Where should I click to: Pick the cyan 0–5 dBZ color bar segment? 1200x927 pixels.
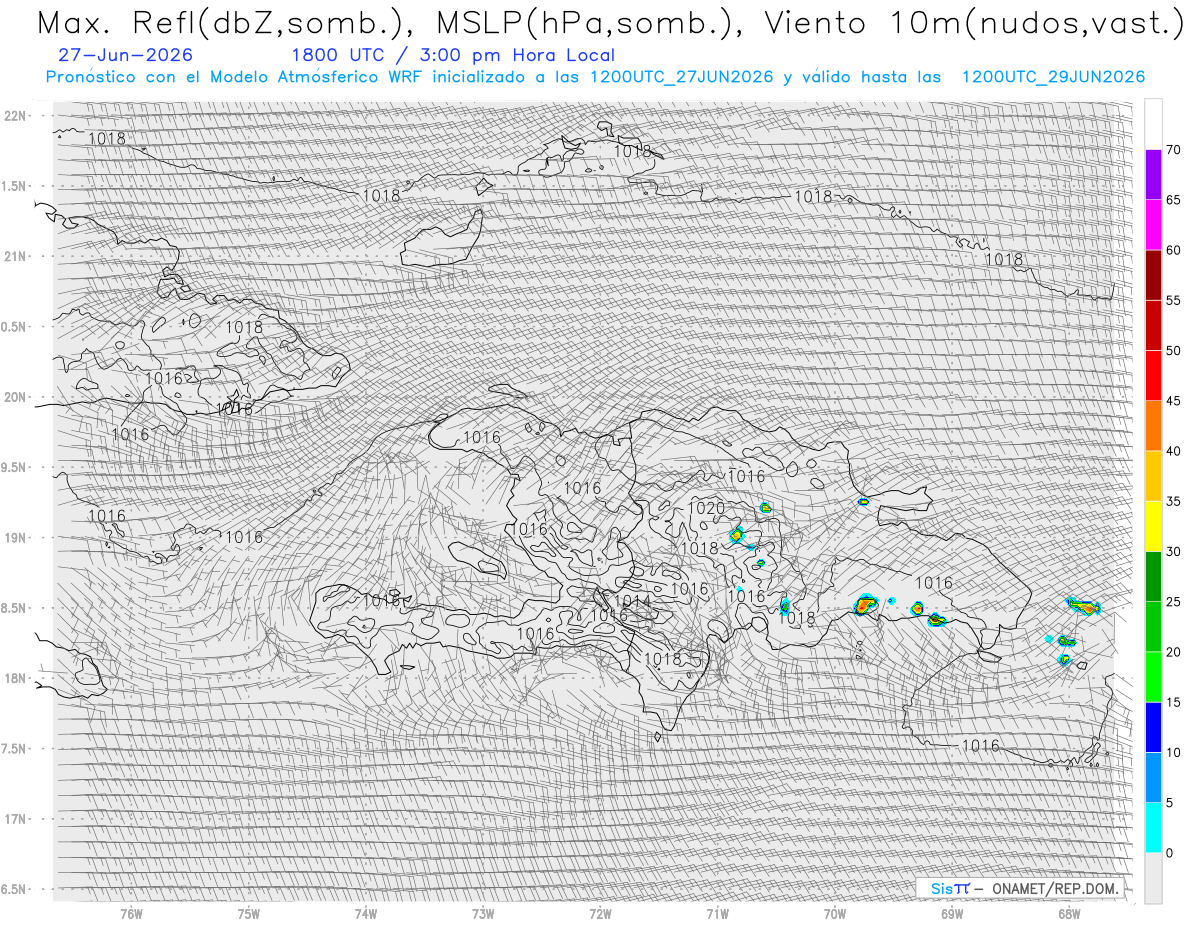[1153, 827]
